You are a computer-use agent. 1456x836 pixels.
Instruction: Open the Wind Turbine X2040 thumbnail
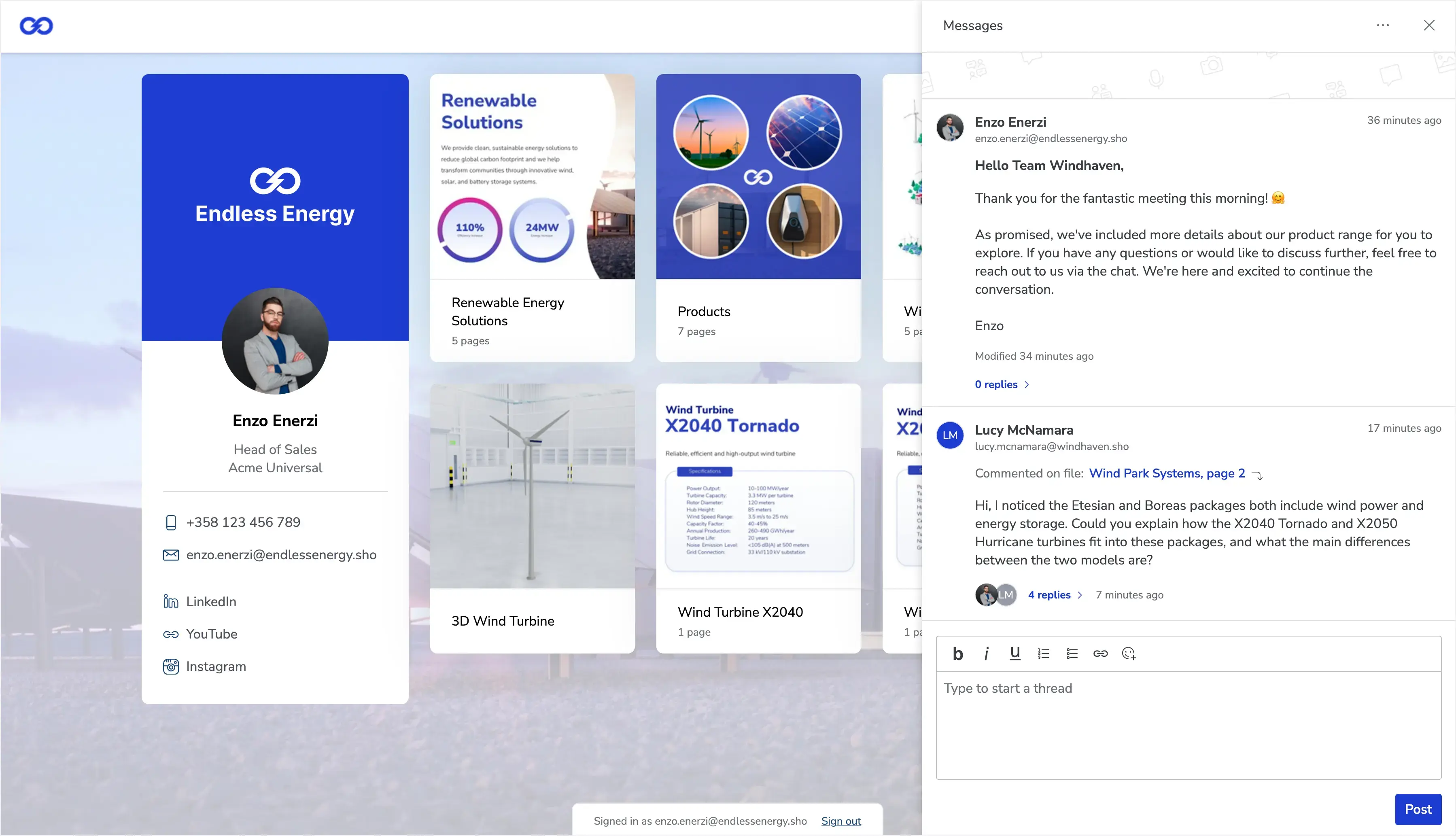click(x=758, y=486)
